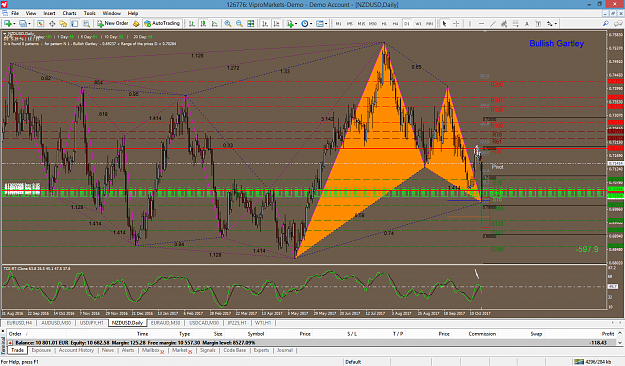Screen dimensions: 625x366
Task: Select the MN timeframe button
Action: 429,24
